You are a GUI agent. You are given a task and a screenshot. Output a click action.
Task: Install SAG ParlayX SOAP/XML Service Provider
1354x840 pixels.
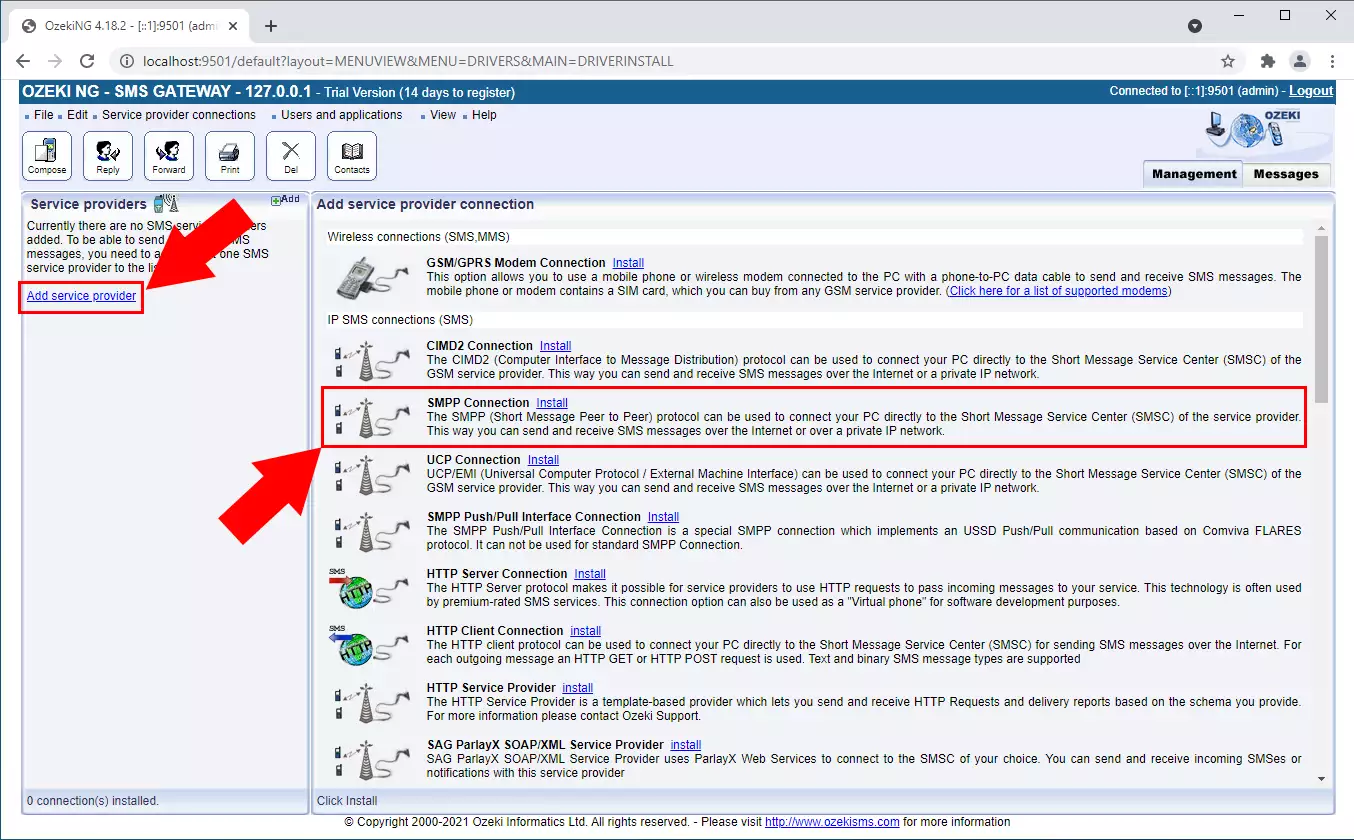pyautogui.click(x=685, y=745)
